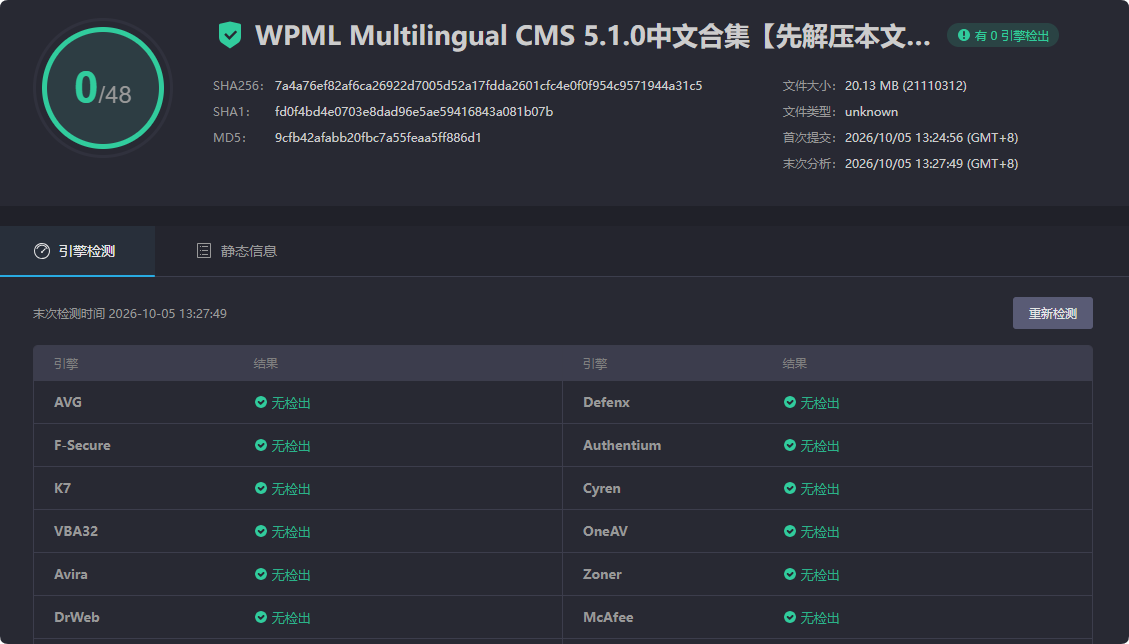Click the AVG engine name
Image resolution: width=1129 pixels, height=644 pixels.
68,402
